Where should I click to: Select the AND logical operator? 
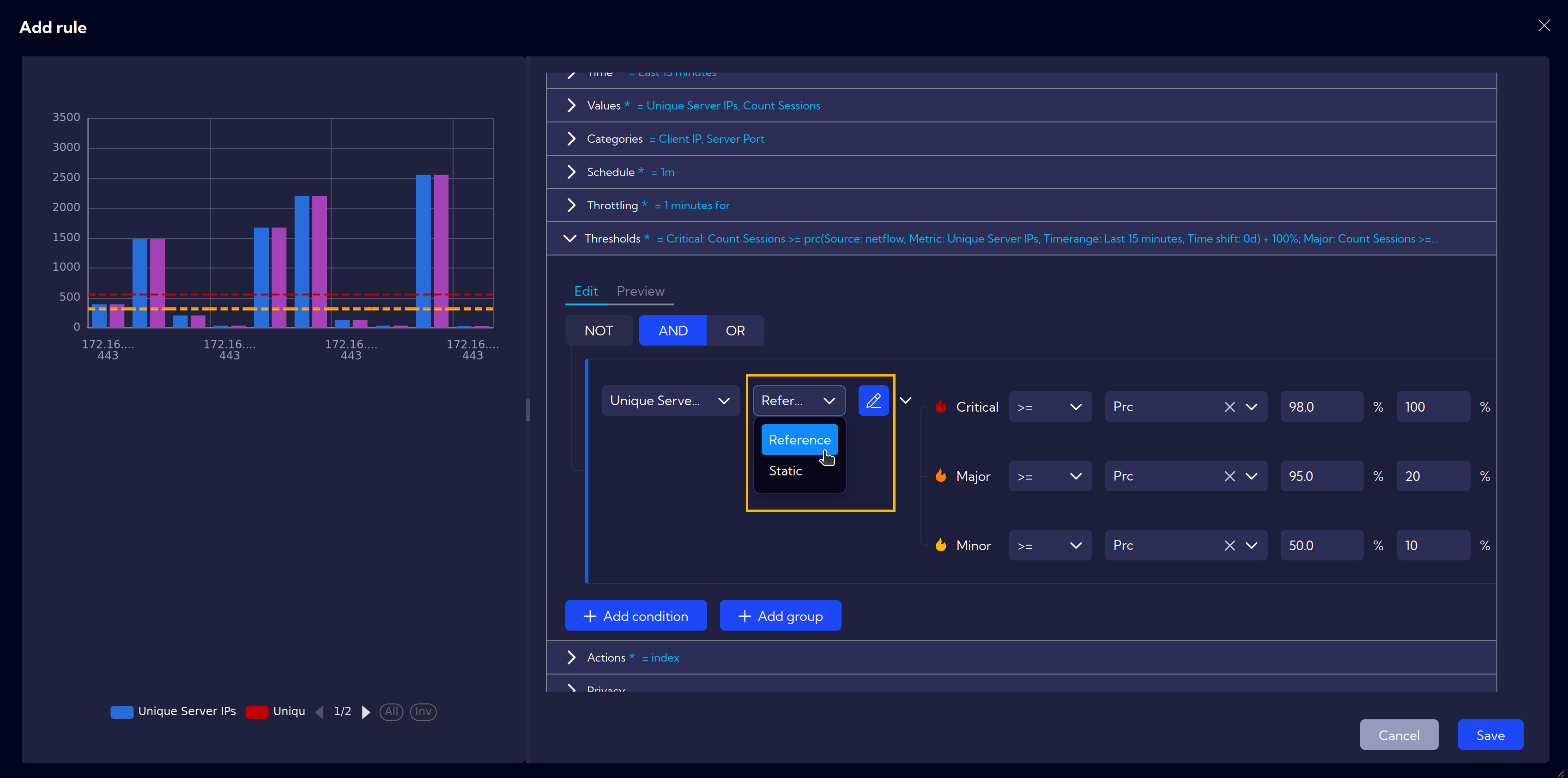[672, 331]
